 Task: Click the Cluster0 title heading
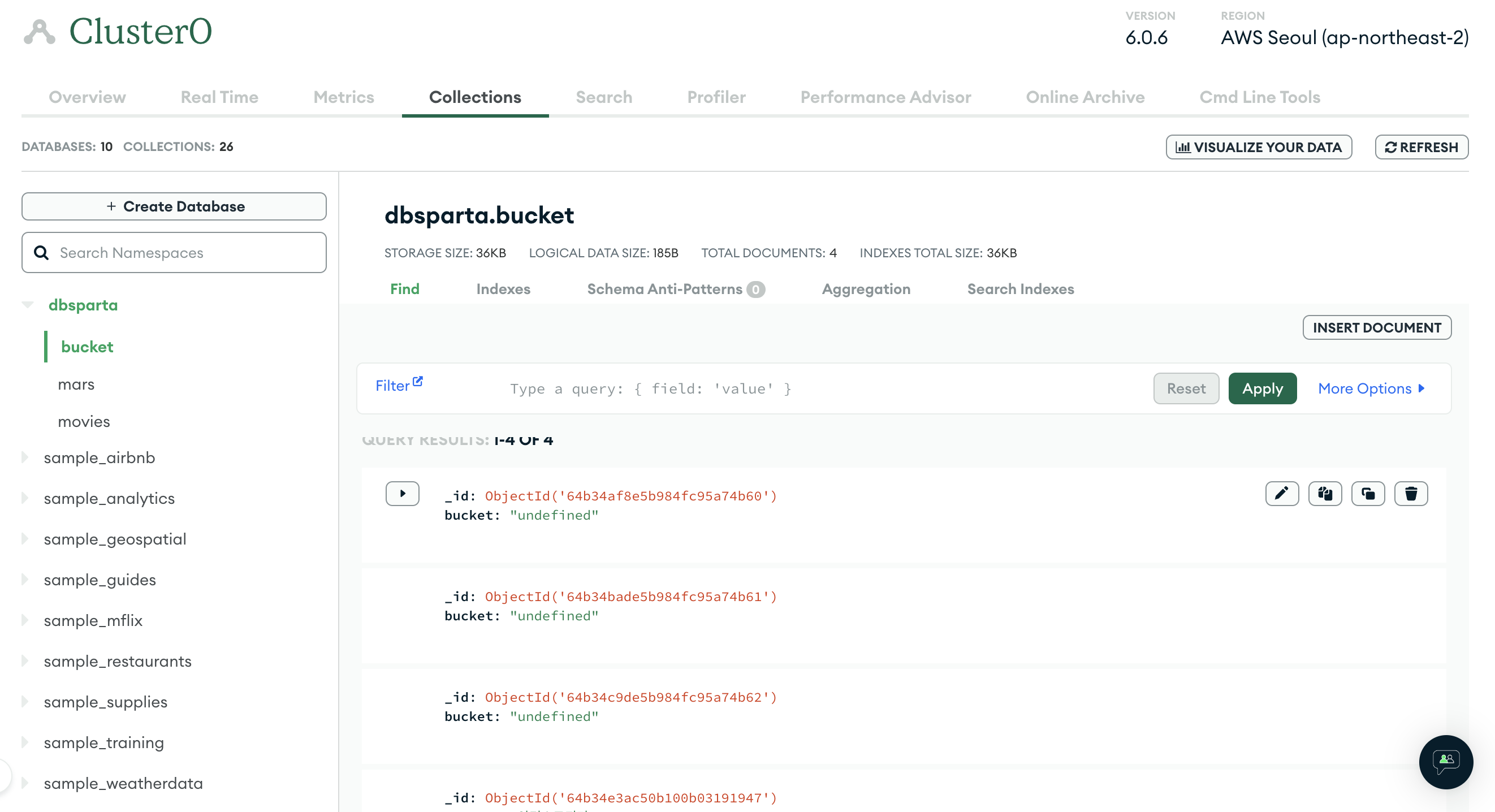140,31
